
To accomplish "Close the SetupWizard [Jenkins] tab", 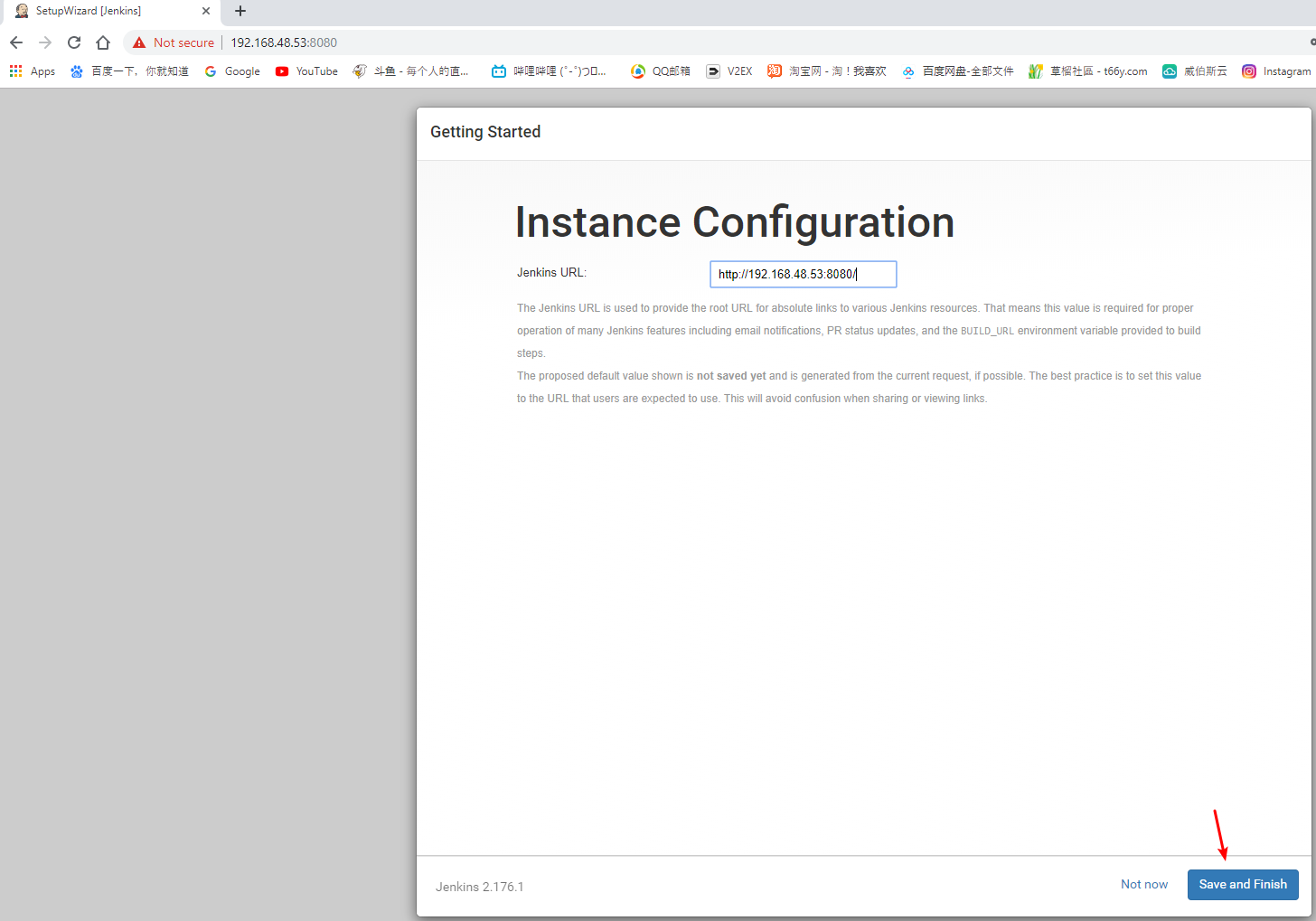I will coord(206,11).
